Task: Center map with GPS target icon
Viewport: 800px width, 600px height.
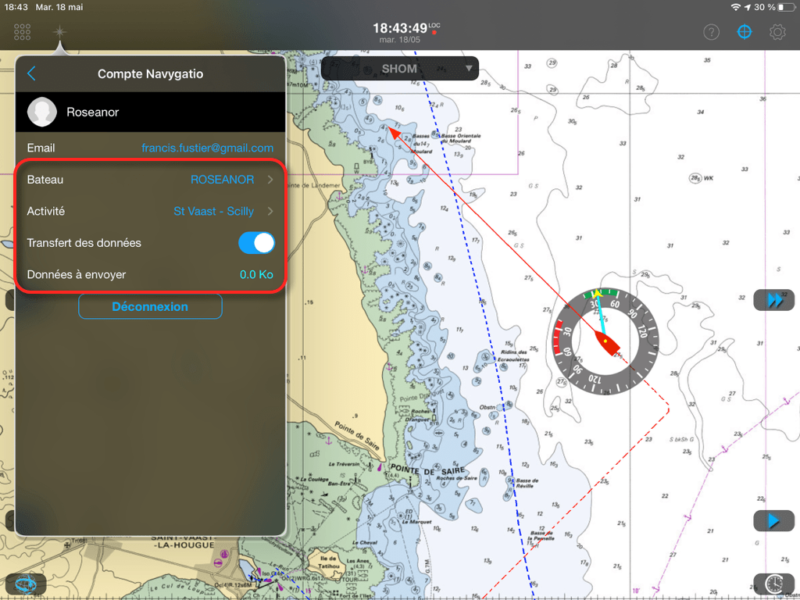Action: 744,32
